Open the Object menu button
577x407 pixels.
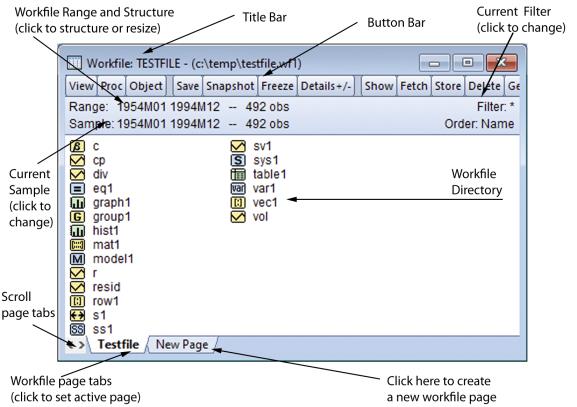click(146, 86)
